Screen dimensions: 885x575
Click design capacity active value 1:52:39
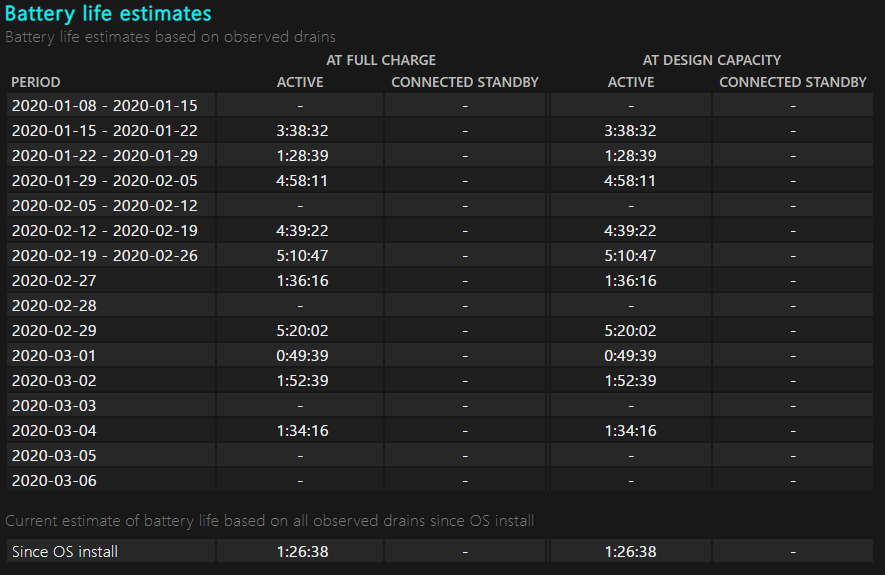tap(631, 380)
